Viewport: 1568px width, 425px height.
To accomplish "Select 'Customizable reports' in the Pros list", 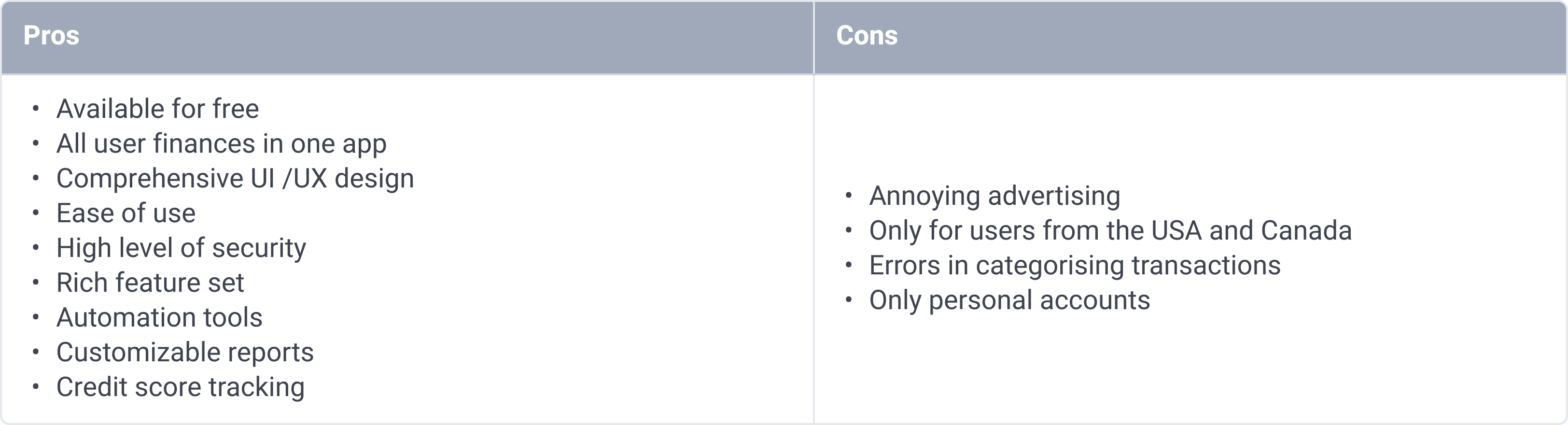I will [185, 353].
